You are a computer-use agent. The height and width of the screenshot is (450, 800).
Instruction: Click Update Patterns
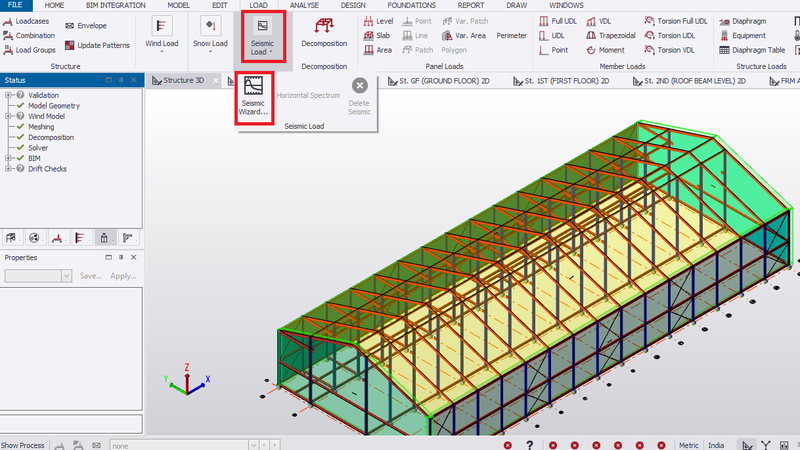[x=97, y=45]
